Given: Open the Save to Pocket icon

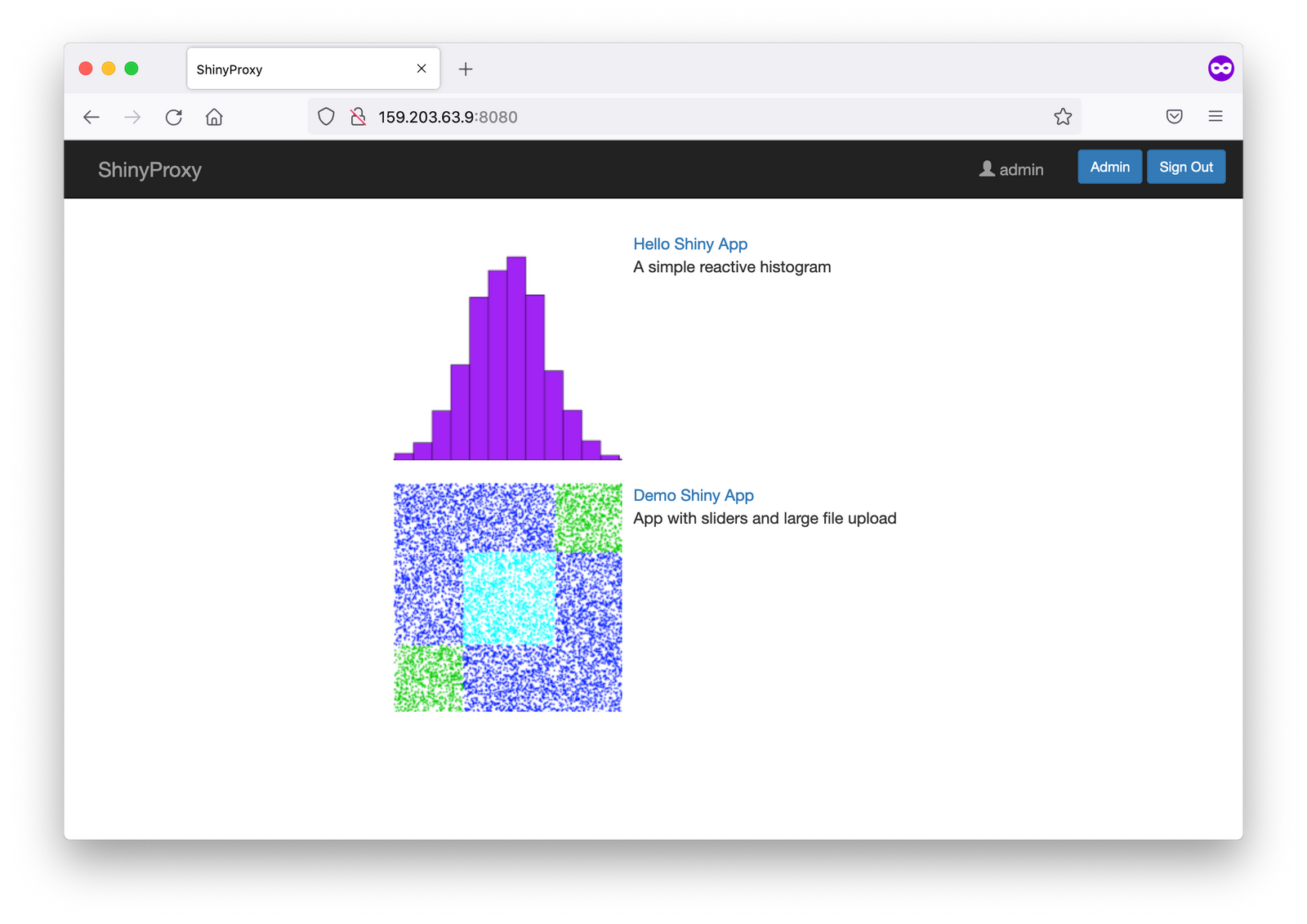Looking at the screenshot, I should coord(1174,117).
